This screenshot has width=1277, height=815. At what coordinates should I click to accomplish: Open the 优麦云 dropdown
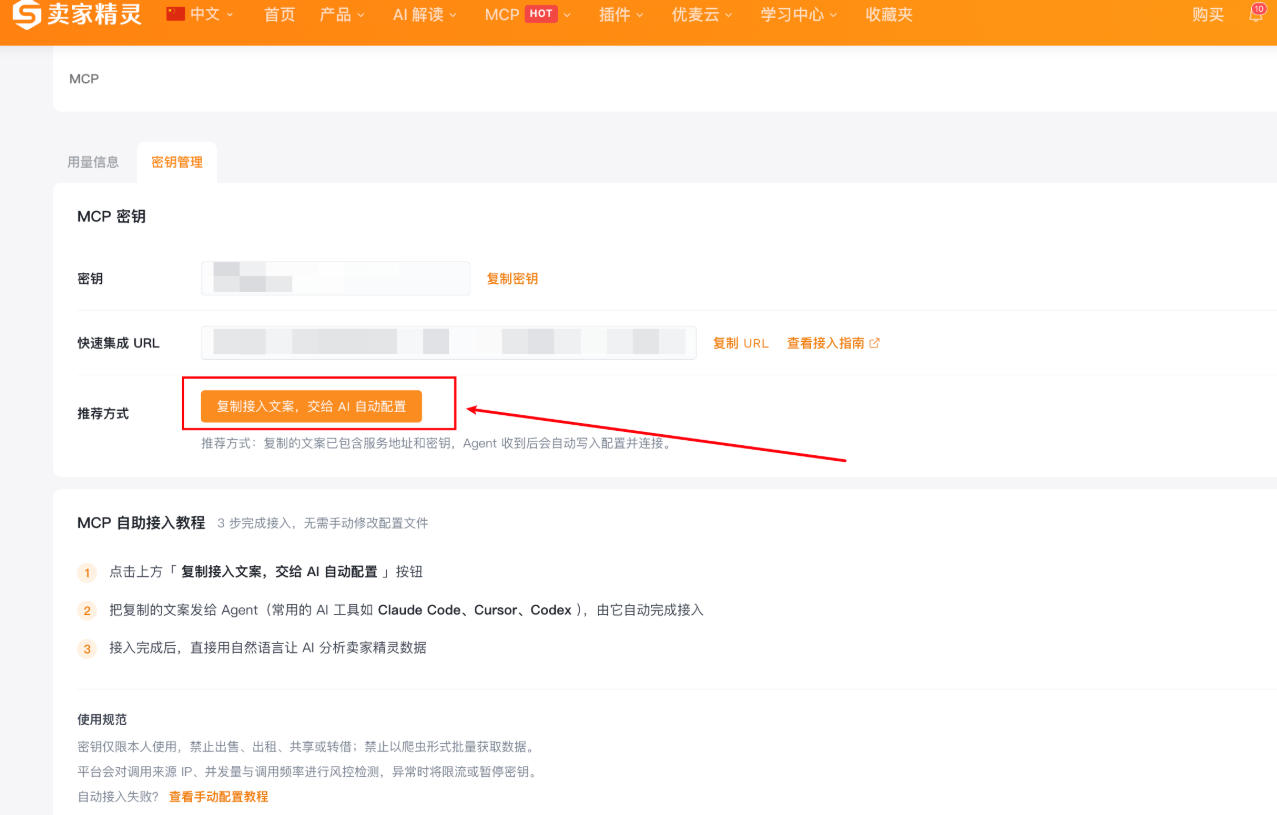click(702, 15)
